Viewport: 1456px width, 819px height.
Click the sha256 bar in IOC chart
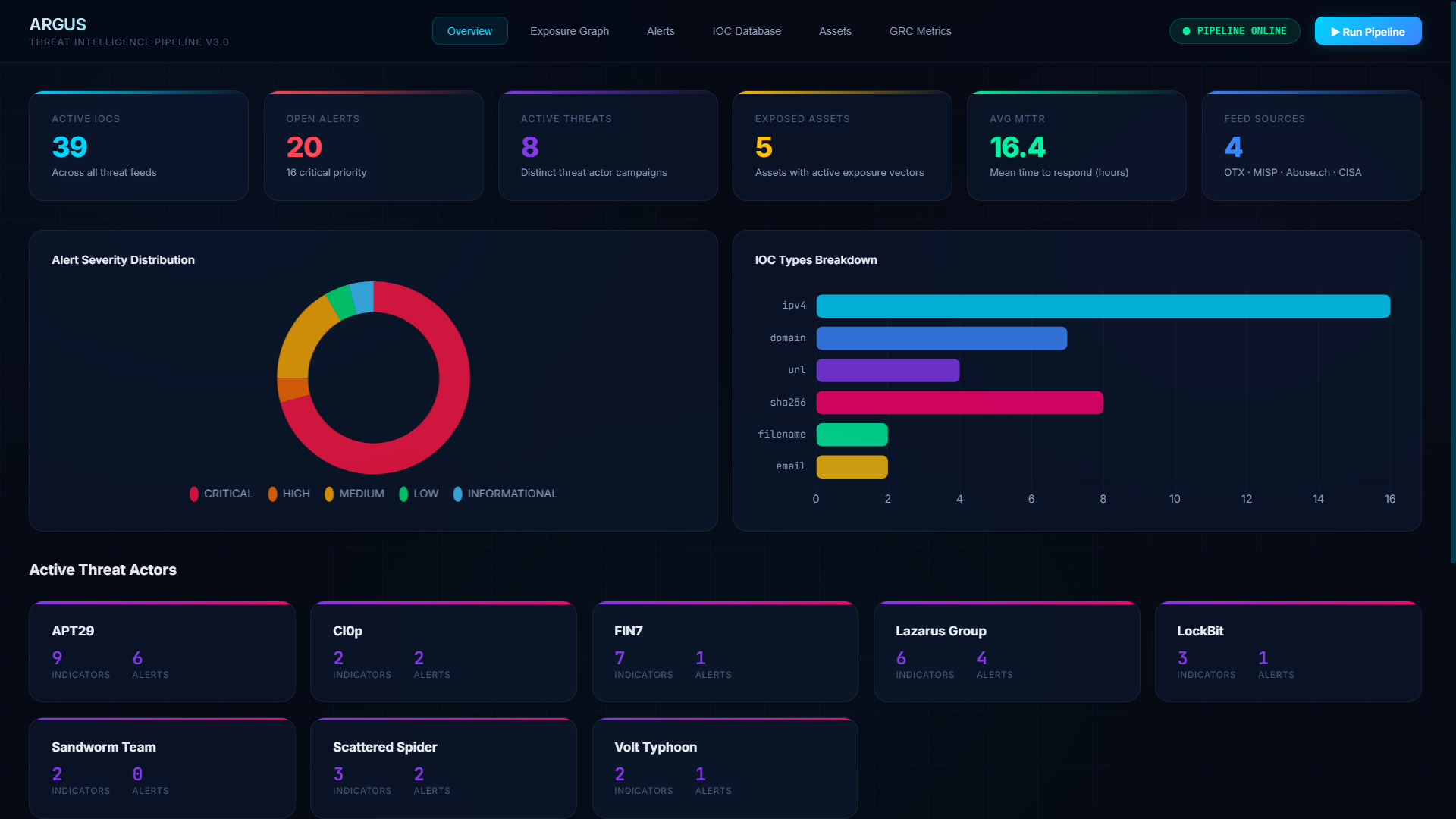959,403
